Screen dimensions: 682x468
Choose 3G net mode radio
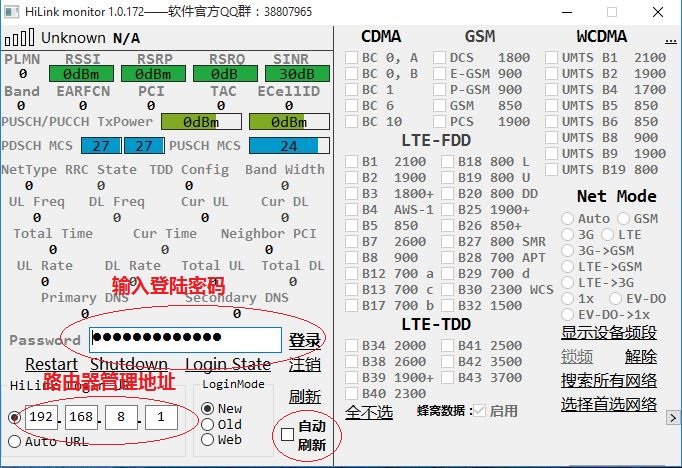pyautogui.click(x=567, y=234)
